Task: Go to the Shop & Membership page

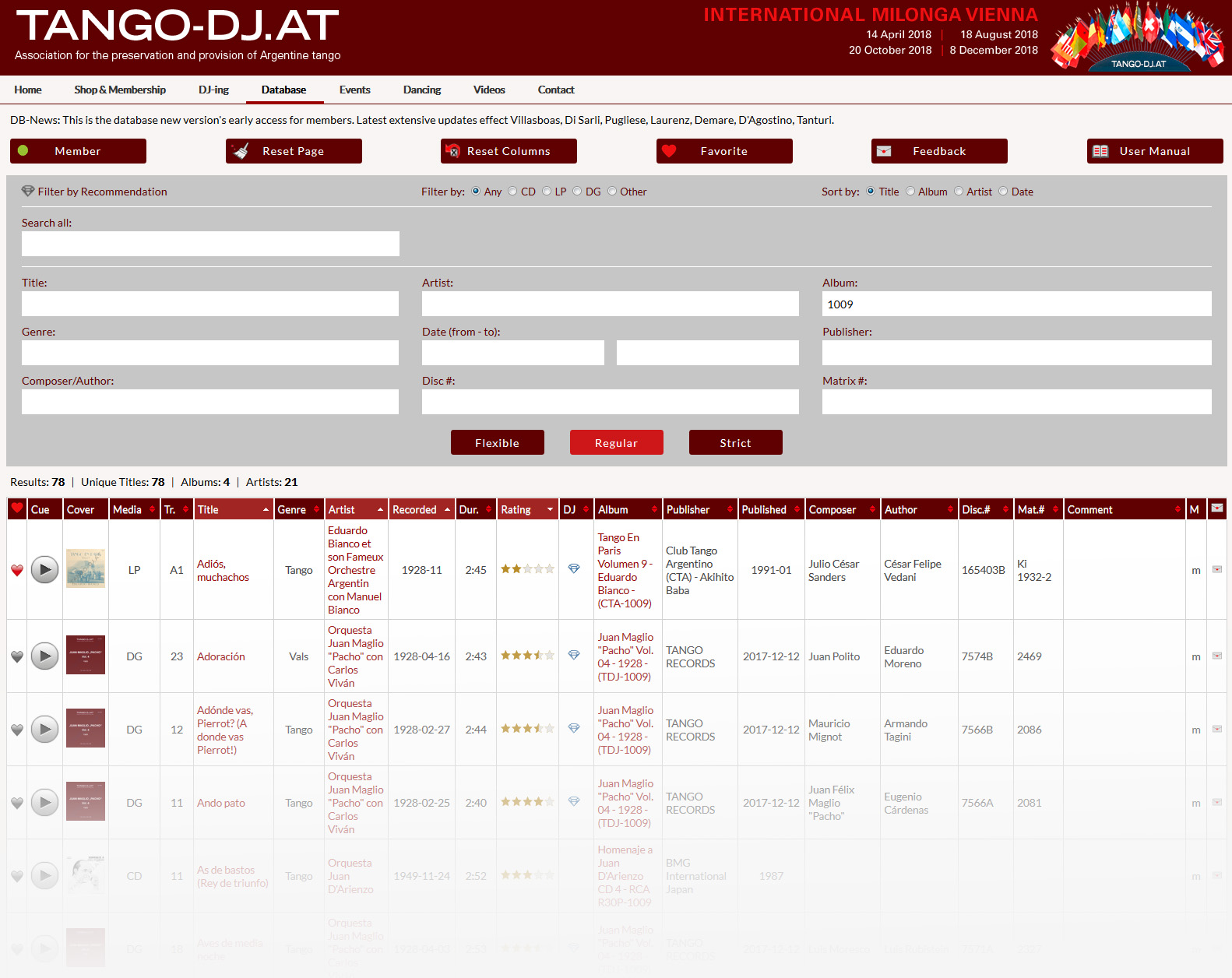Action: pyautogui.click(x=120, y=90)
